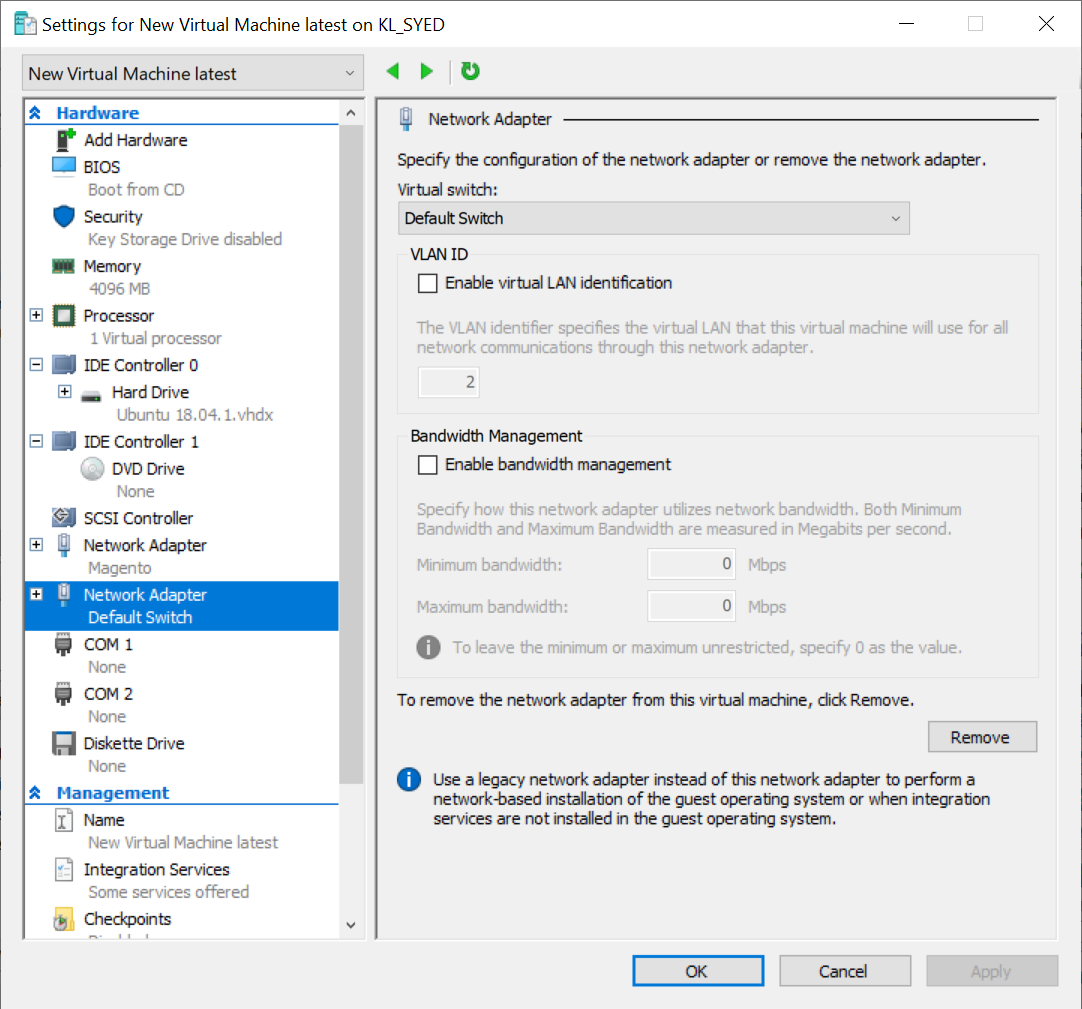Collapse the IDE Controller 0 node
Image resolution: width=1082 pixels, height=1009 pixels.
[37, 365]
